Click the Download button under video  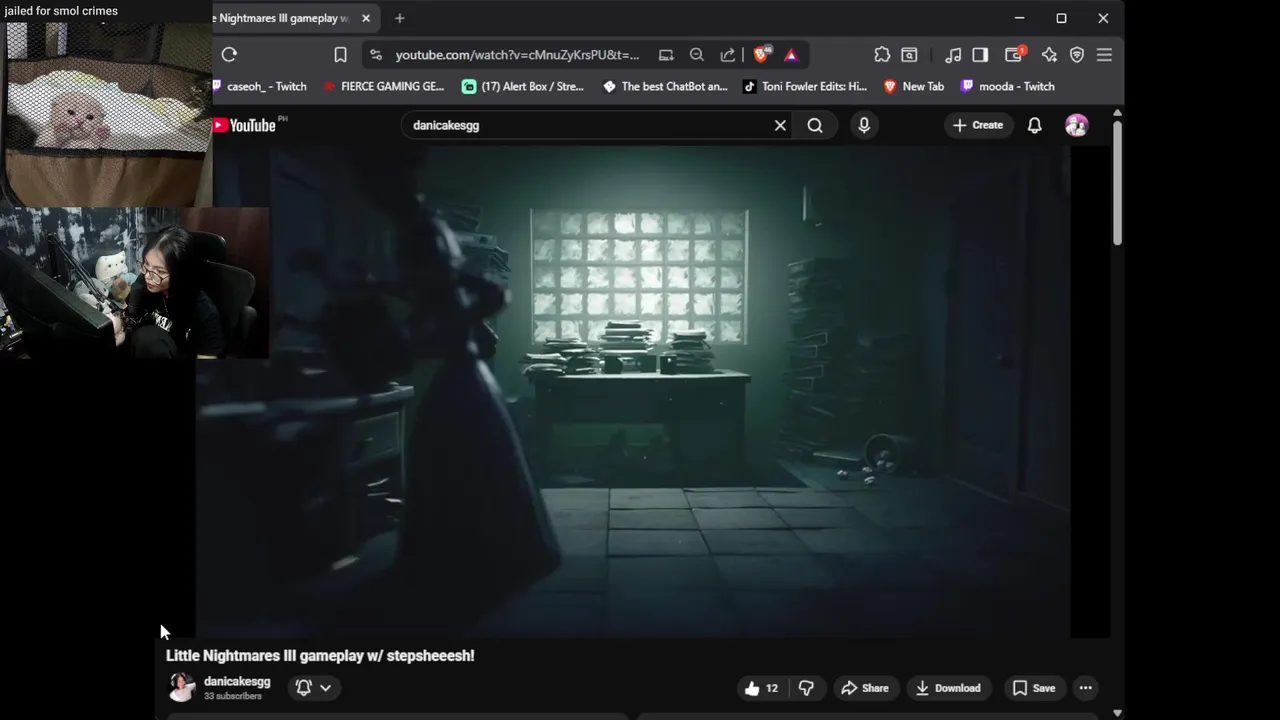point(948,688)
